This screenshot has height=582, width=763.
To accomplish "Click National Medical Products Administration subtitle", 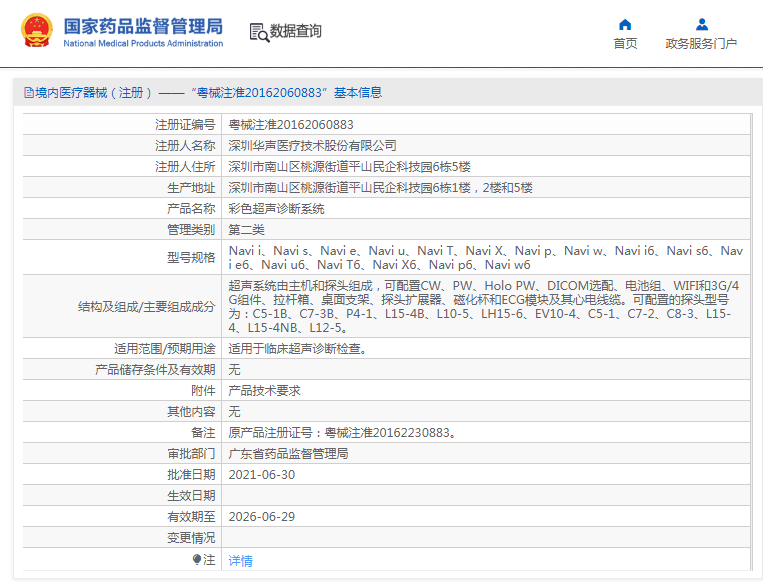I will [143, 43].
